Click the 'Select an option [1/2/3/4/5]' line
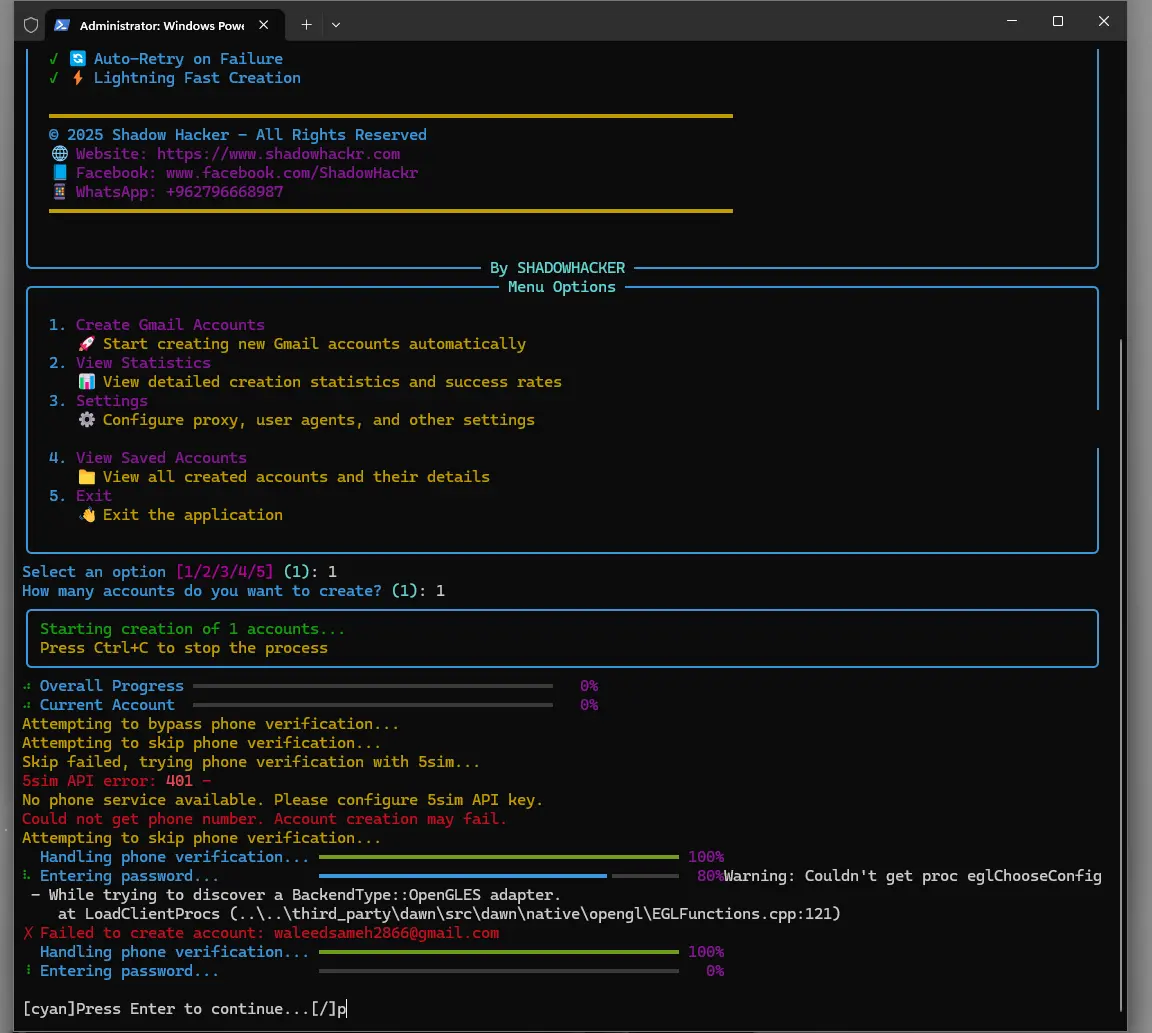The image size is (1152, 1033). click(179, 572)
